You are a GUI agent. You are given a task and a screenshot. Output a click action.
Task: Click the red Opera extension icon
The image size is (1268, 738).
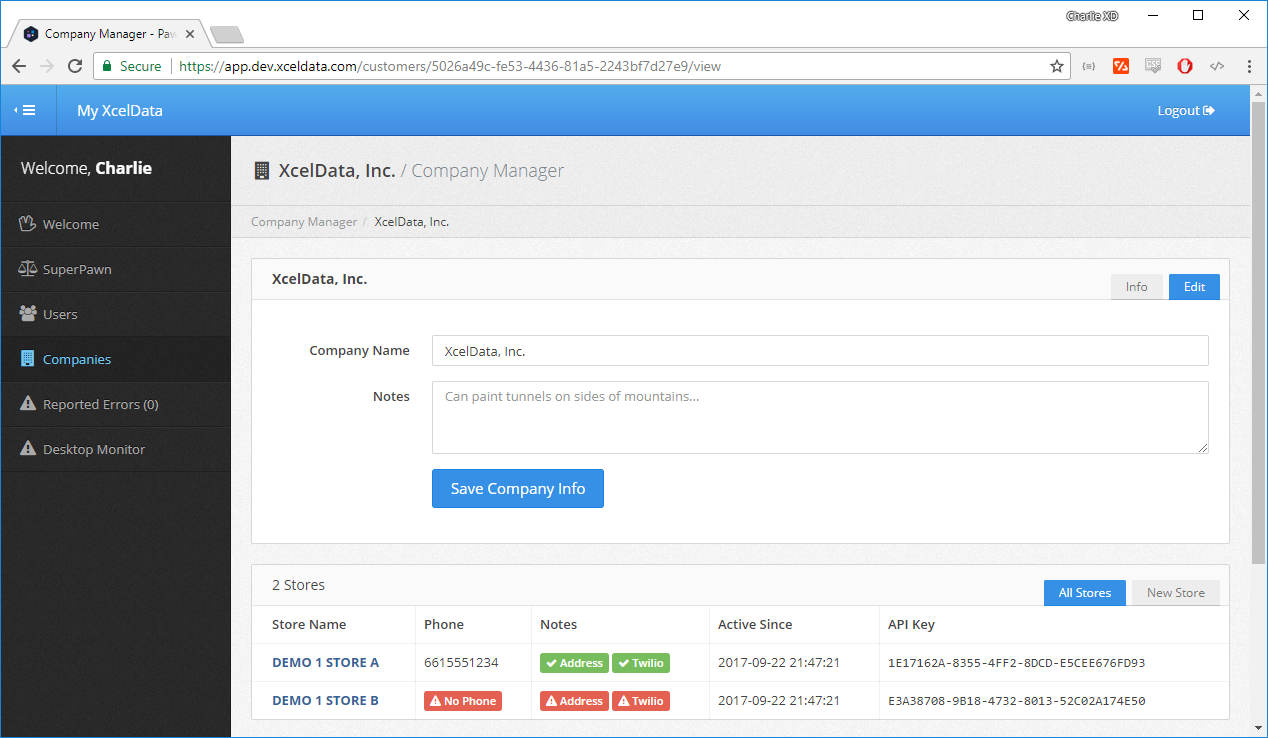[x=1184, y=66]
